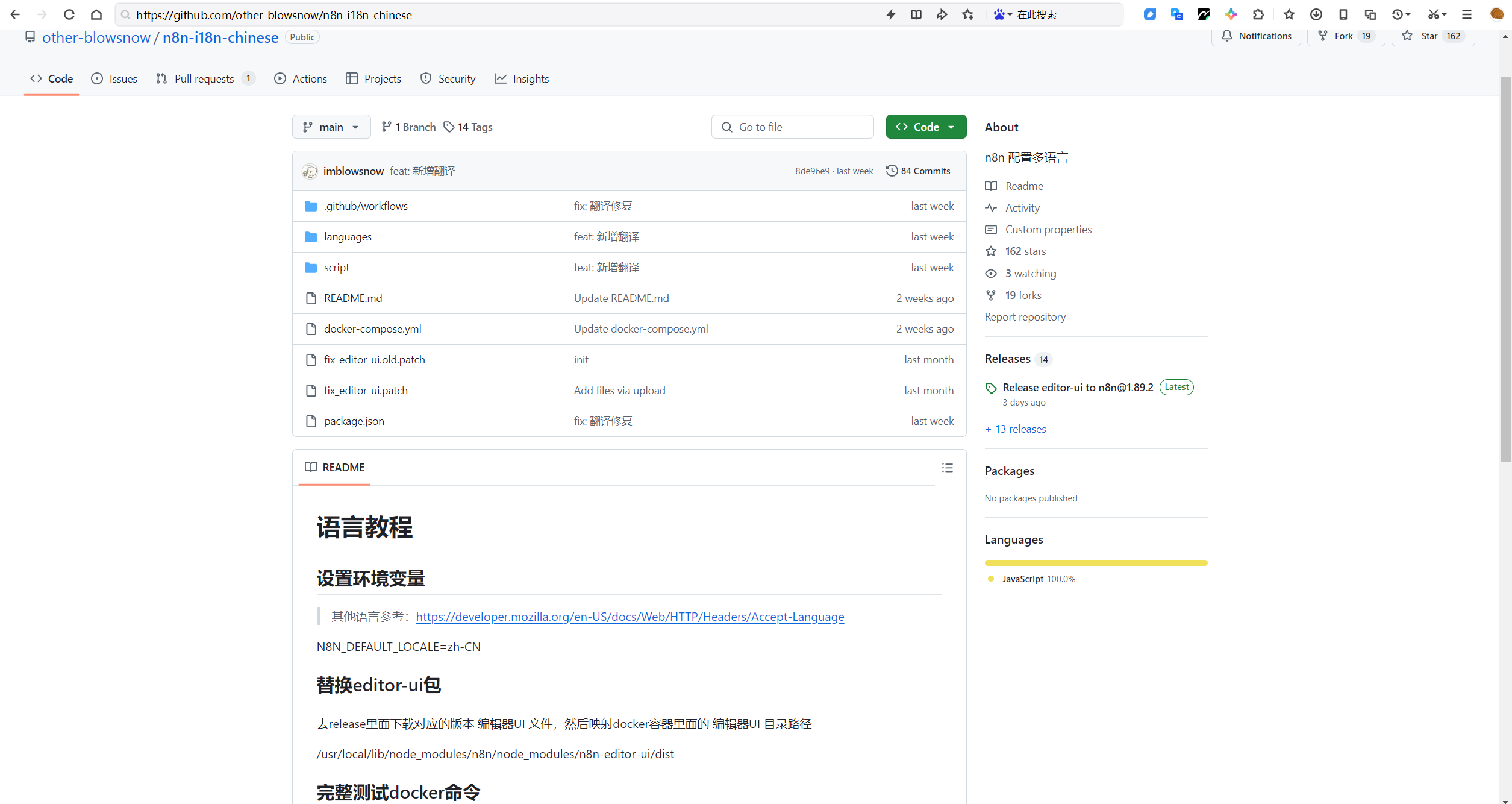Viewport: 1512px width, 804px height.
Task: Open the browser downloads icon
Action: click(x=1316, y=14)
